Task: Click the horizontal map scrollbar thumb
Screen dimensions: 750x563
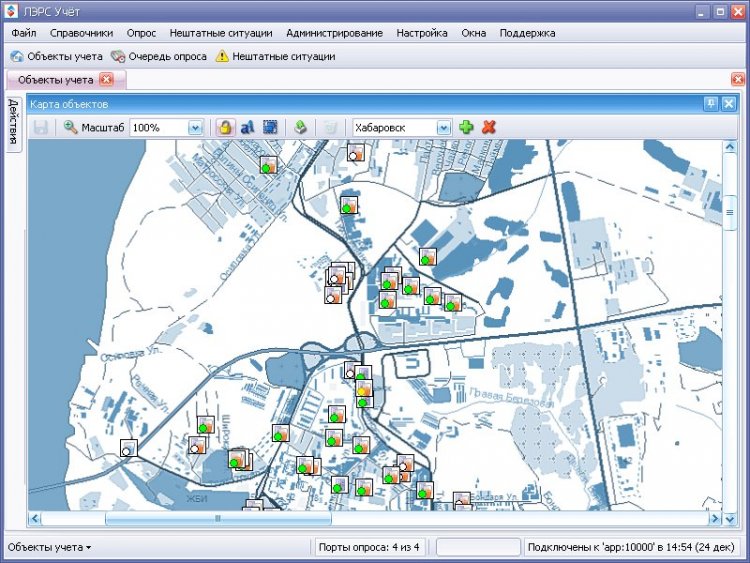Action: (x=218, y=518)
